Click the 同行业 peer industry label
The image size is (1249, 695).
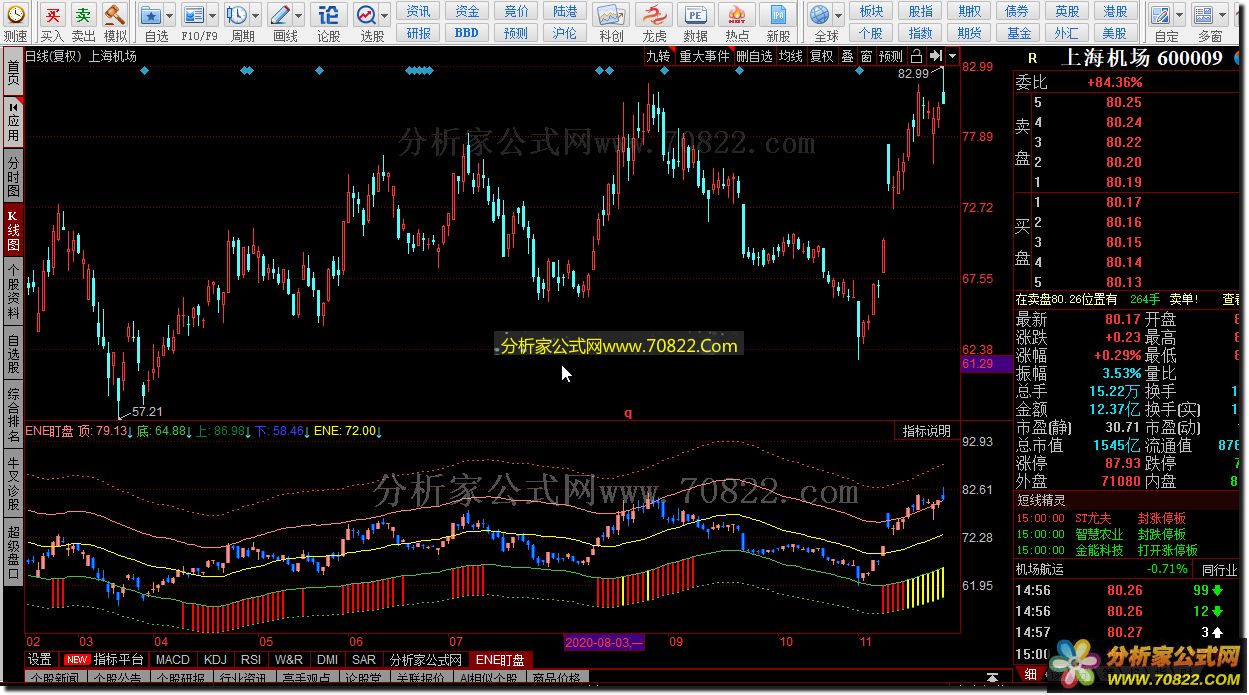click(x=1220, y=569)
